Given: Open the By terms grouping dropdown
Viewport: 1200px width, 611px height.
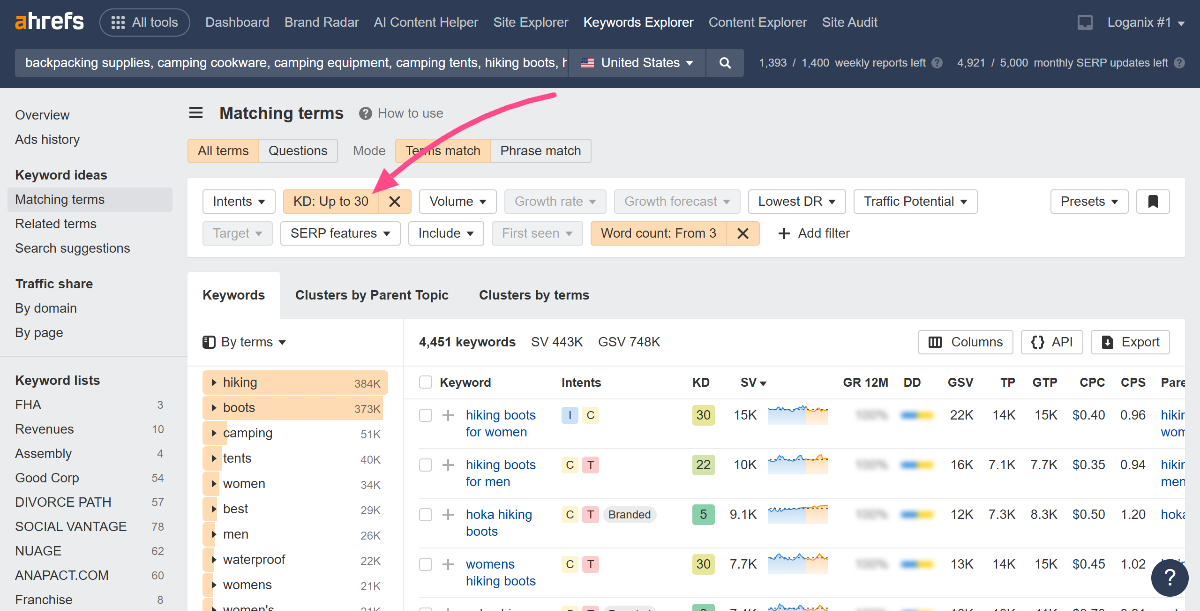Looking at the screenshot, I should coord(245,342).
